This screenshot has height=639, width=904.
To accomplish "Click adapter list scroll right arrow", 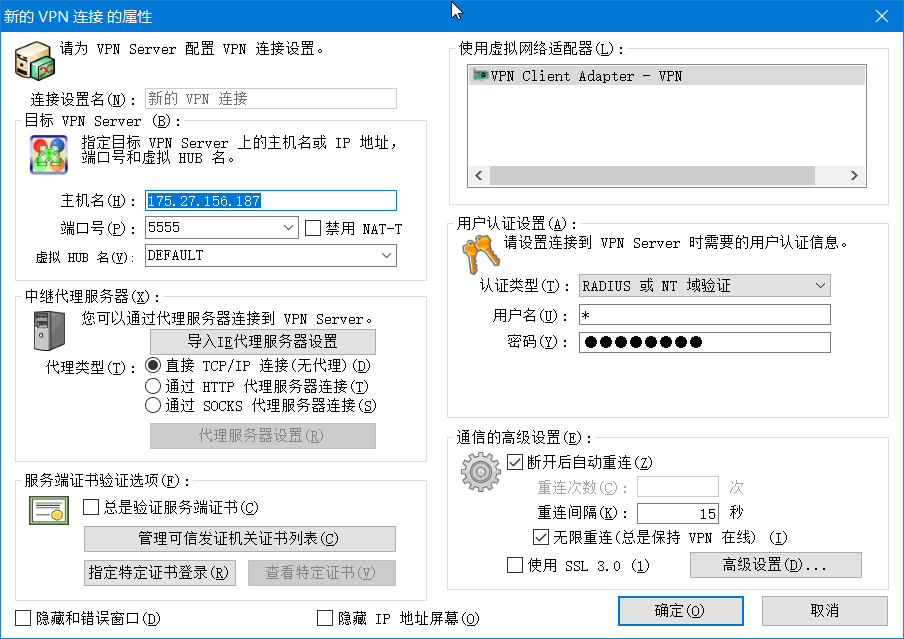I will [854, 175].
